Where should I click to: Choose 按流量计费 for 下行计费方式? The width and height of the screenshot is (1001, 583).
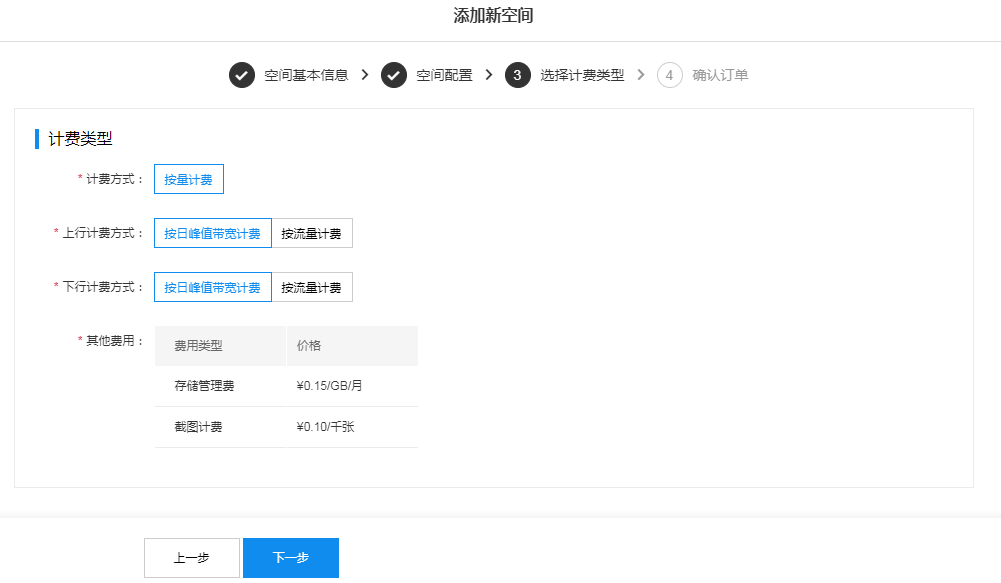[312, 287]
